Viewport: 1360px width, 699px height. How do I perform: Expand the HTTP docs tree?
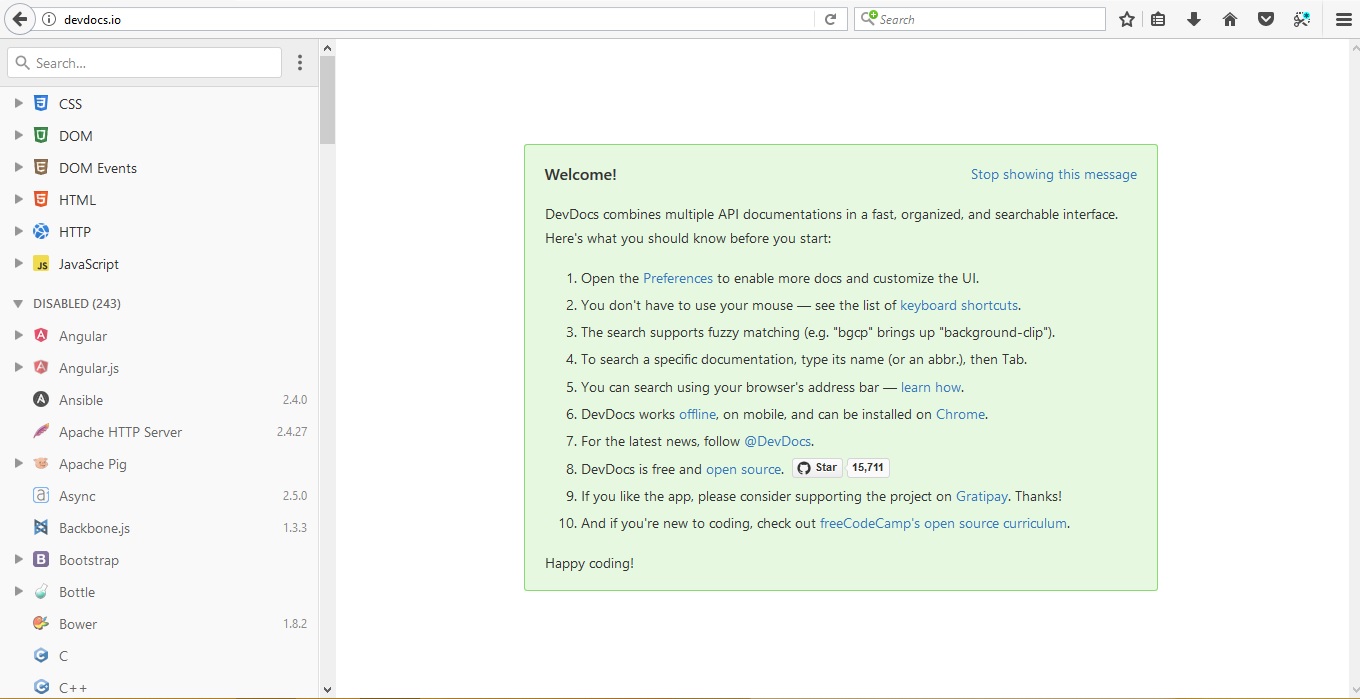[18, 231]
